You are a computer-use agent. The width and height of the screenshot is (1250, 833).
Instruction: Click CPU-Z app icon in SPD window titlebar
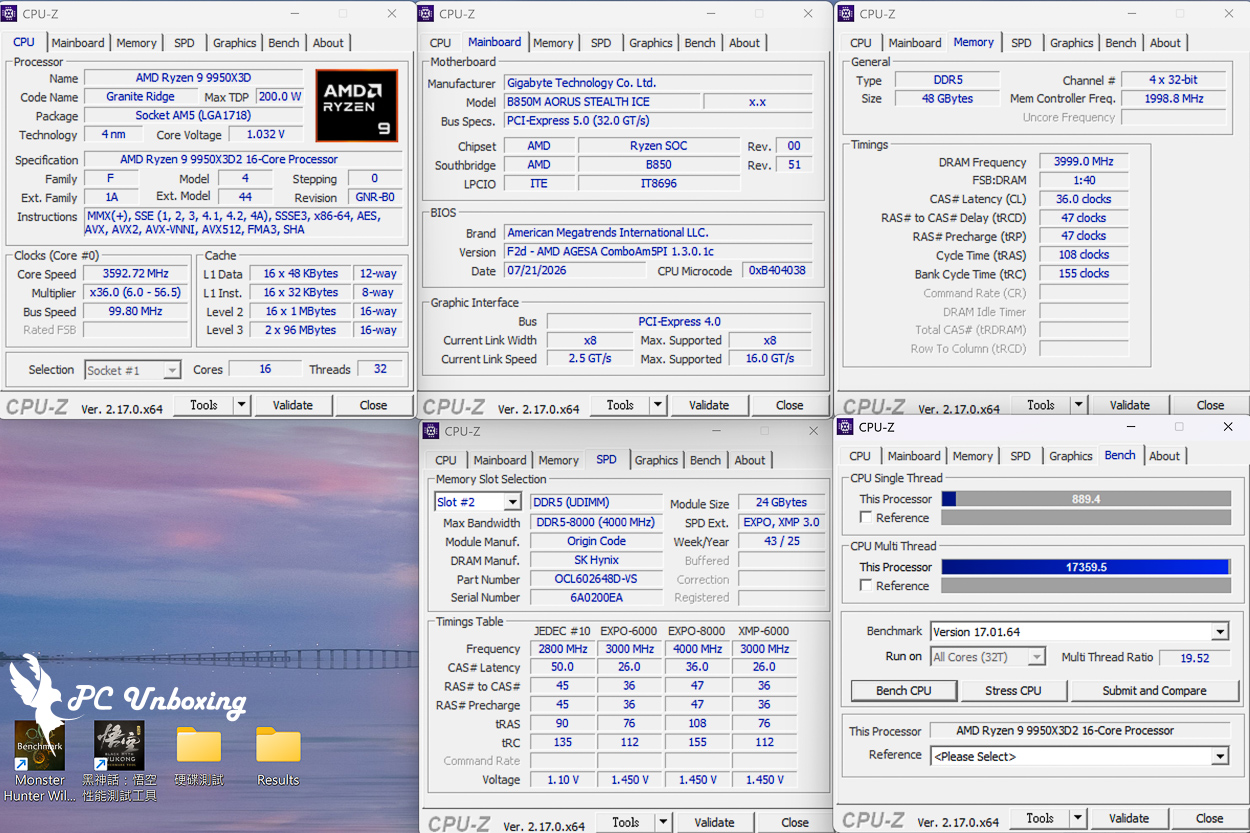point(431,431)
